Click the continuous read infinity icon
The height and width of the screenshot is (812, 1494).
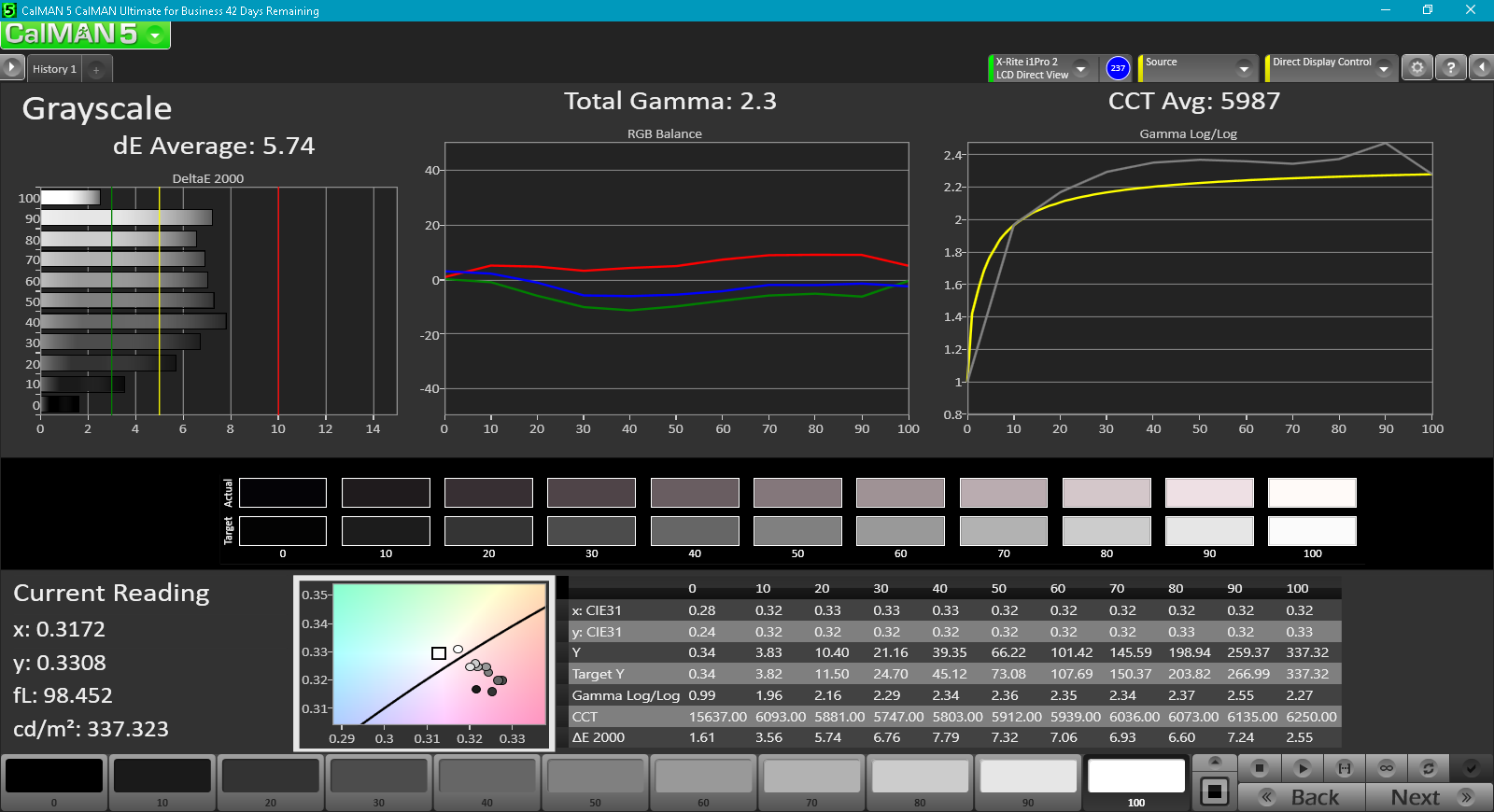click(x=1387, y=768)
